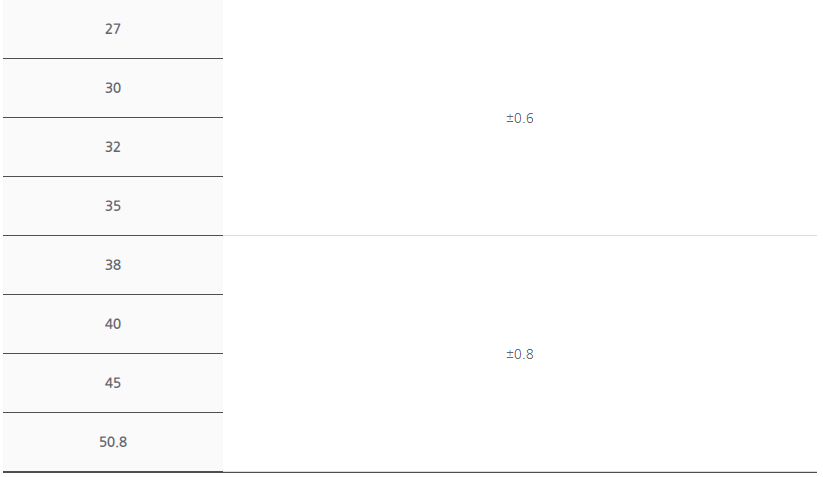The image size is (823, 477).
Task: Click the cell with value 27
Action: pyautogui.click(x=113, y=29)
